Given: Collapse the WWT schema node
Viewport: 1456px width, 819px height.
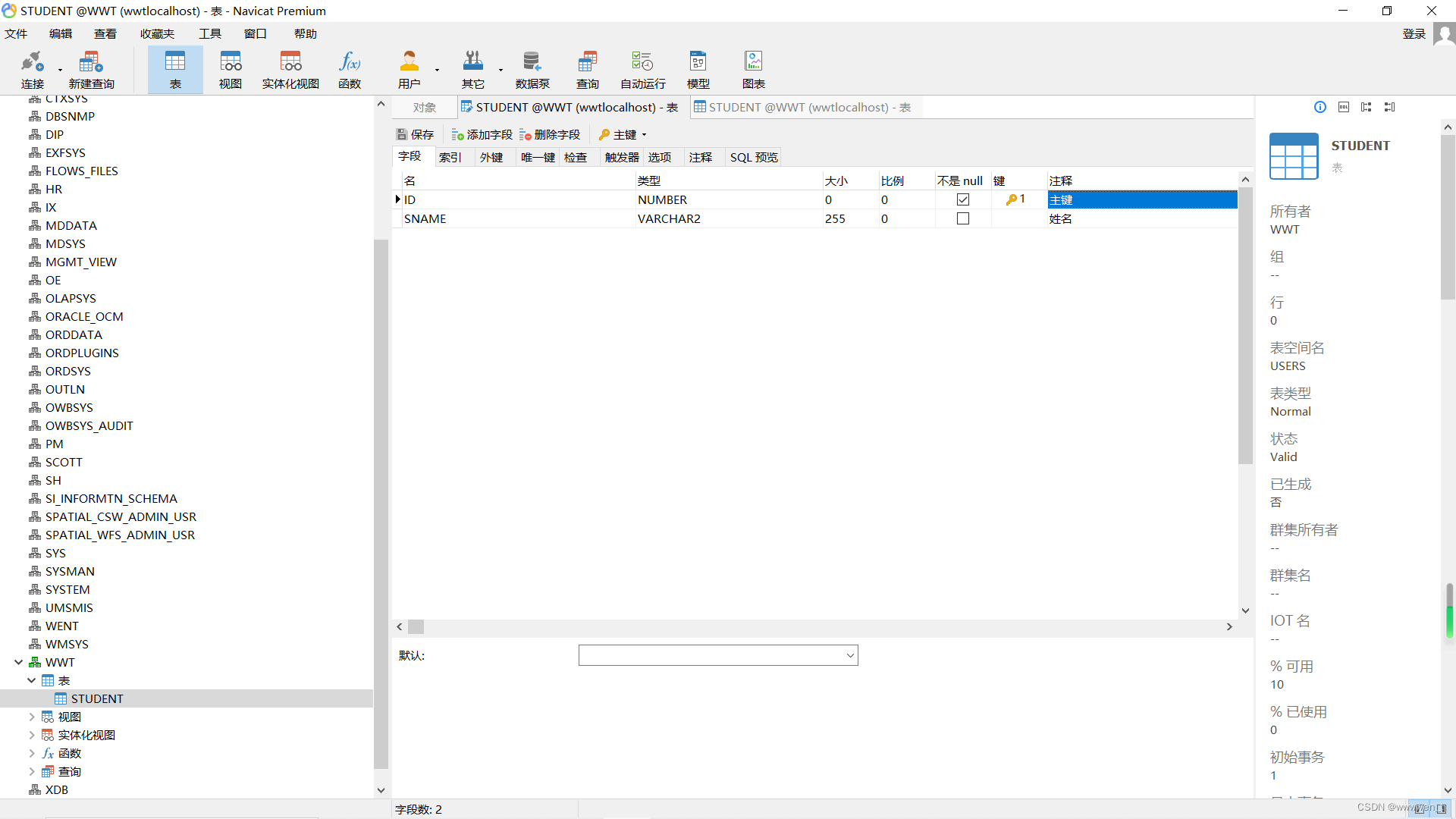Looking at the screenshot, I should coord(18,662).
